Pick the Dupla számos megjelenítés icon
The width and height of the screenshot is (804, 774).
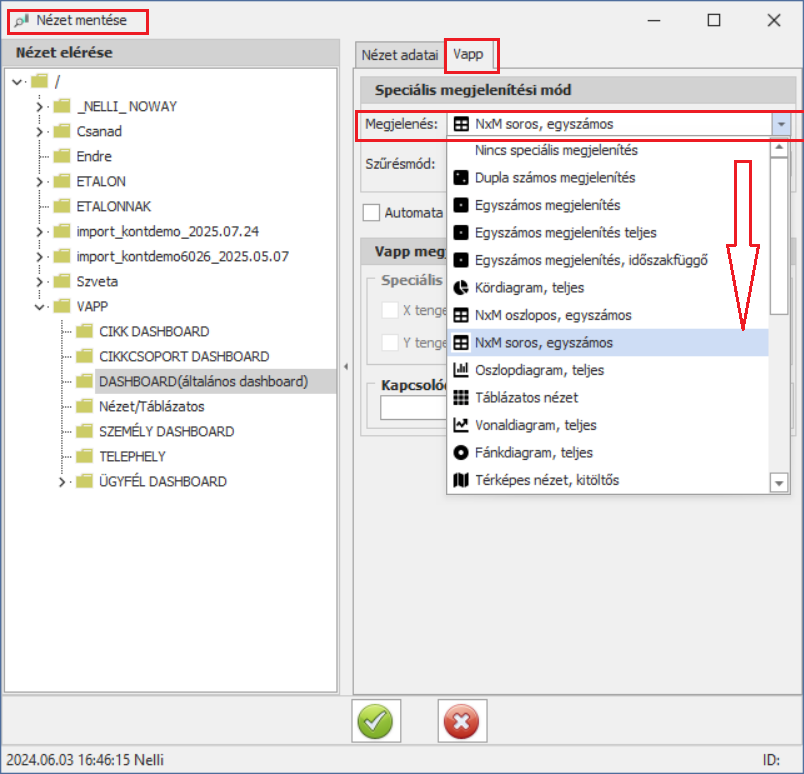461,178
